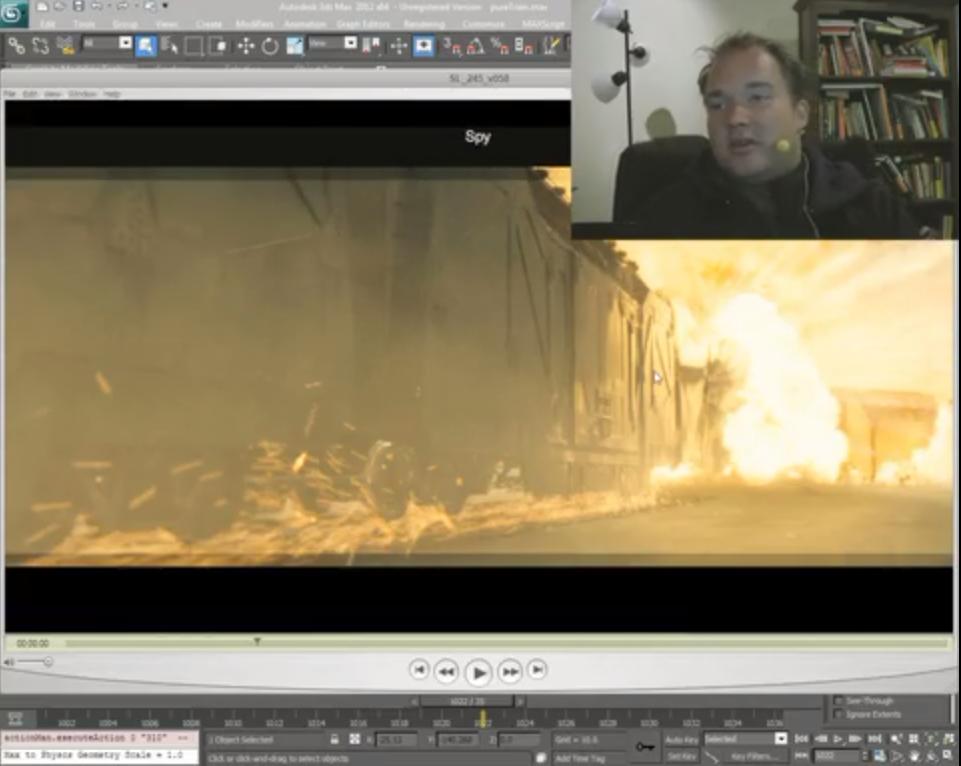
Task: Open the Group menu
Action: (x=125, y=24)
